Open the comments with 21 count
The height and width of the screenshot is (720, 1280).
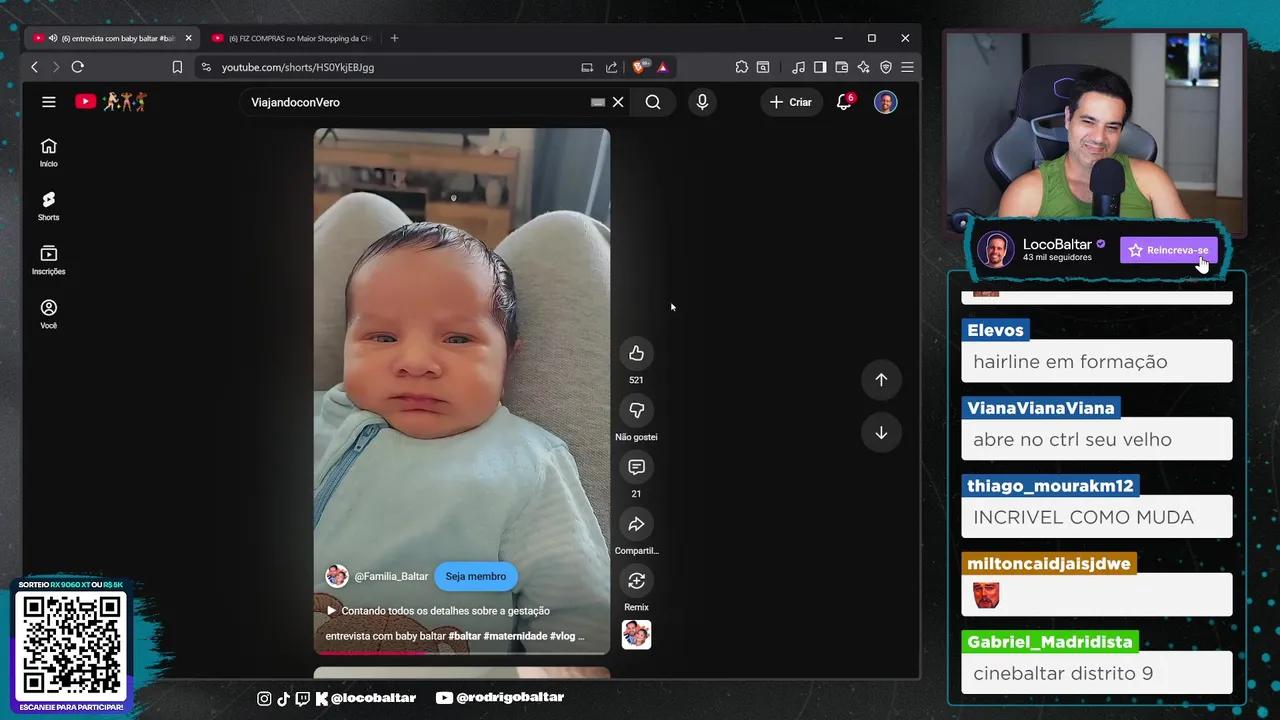[x=636, y=467]
